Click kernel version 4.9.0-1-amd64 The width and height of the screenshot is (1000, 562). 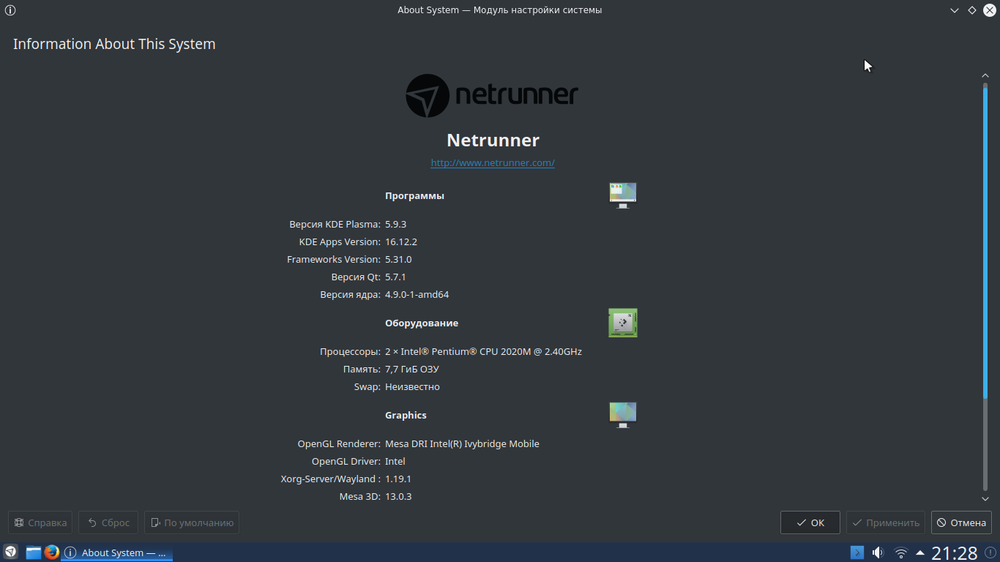click(416, 295)
